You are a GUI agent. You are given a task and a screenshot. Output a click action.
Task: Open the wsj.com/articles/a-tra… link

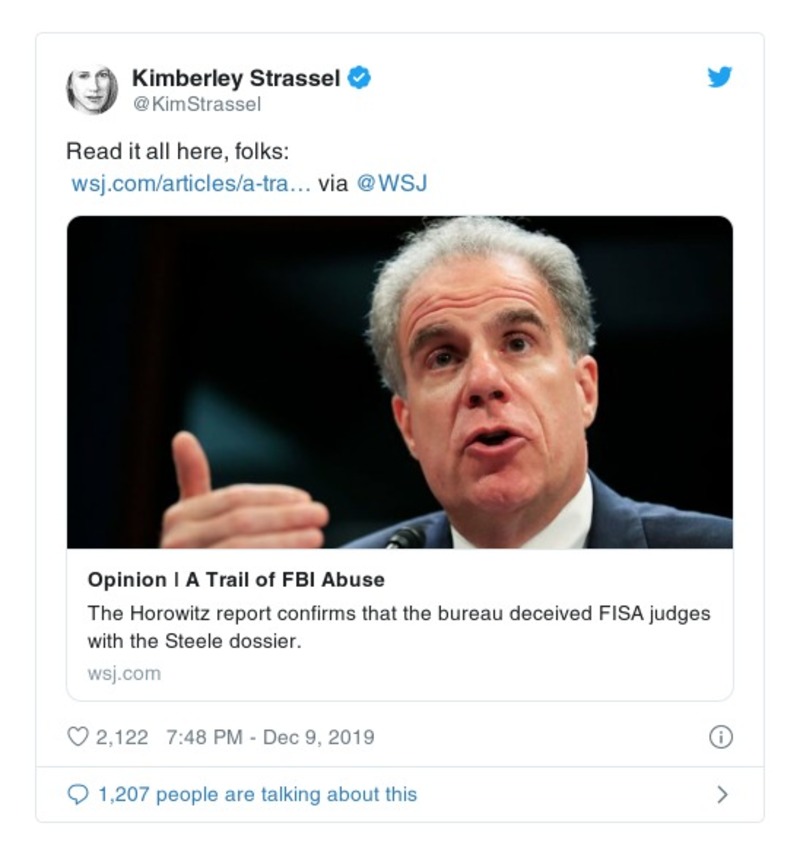(190, 184)
